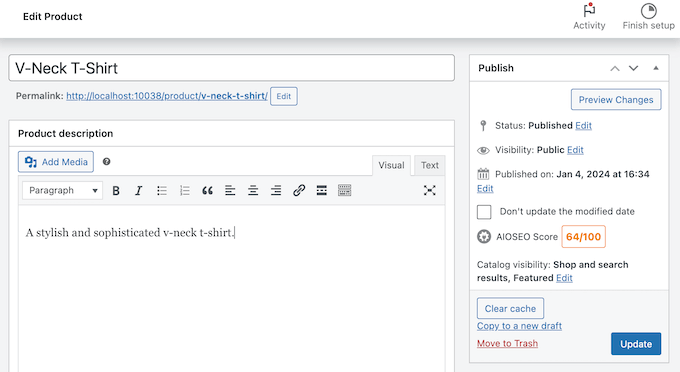
Task: Click the status pin icon
Action: 483,126
